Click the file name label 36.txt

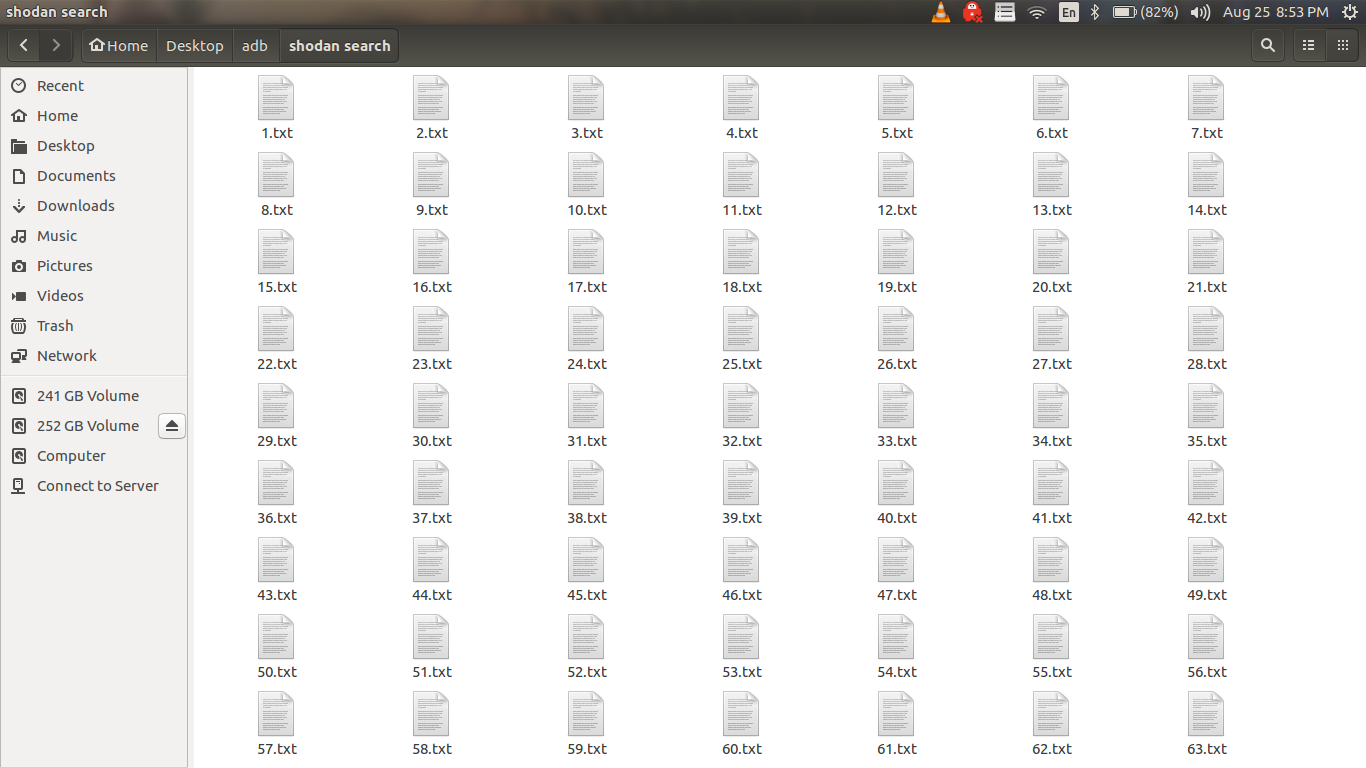point(276,518)
